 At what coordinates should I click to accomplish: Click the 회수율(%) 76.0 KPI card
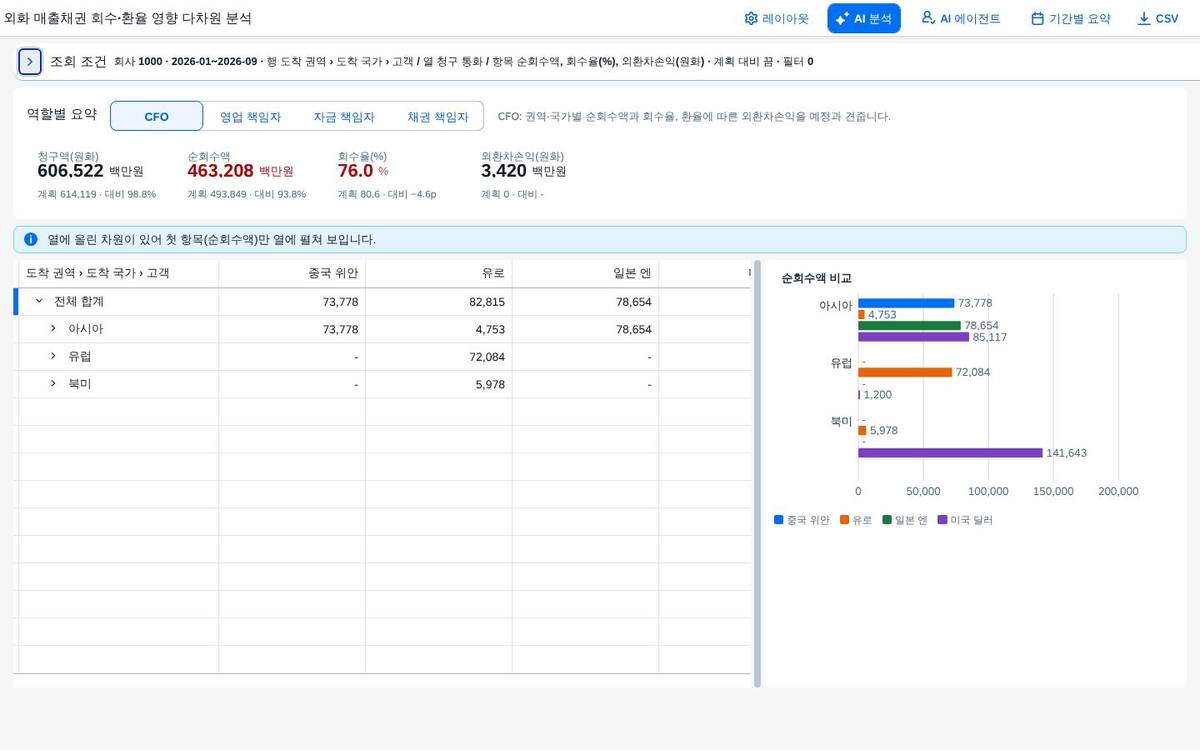point(387,175)
